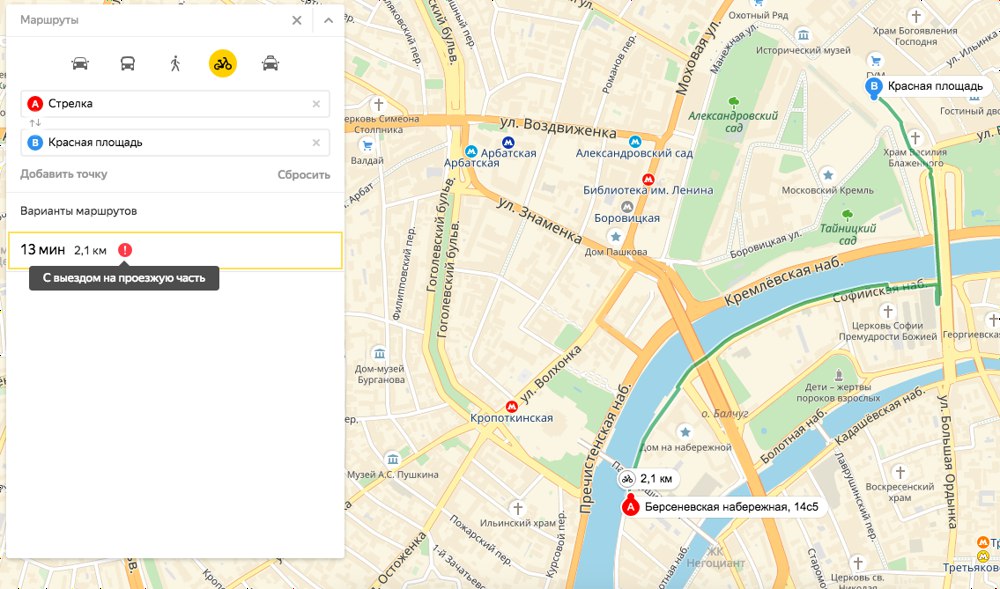Click Дом-музей Бурганова museum icon
This screenshot has height=589, width=1000.
tap(380, 353)
